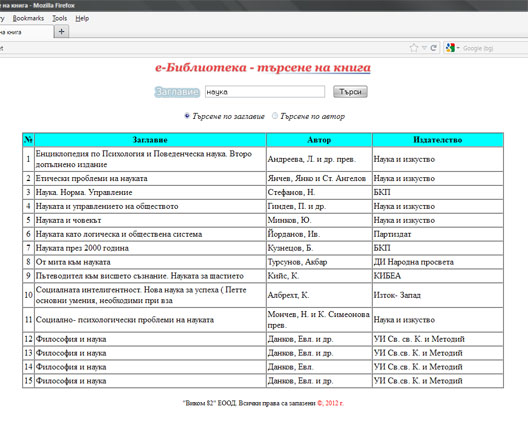Select title 'Етически проблеми на науката'

click(92, 178)
